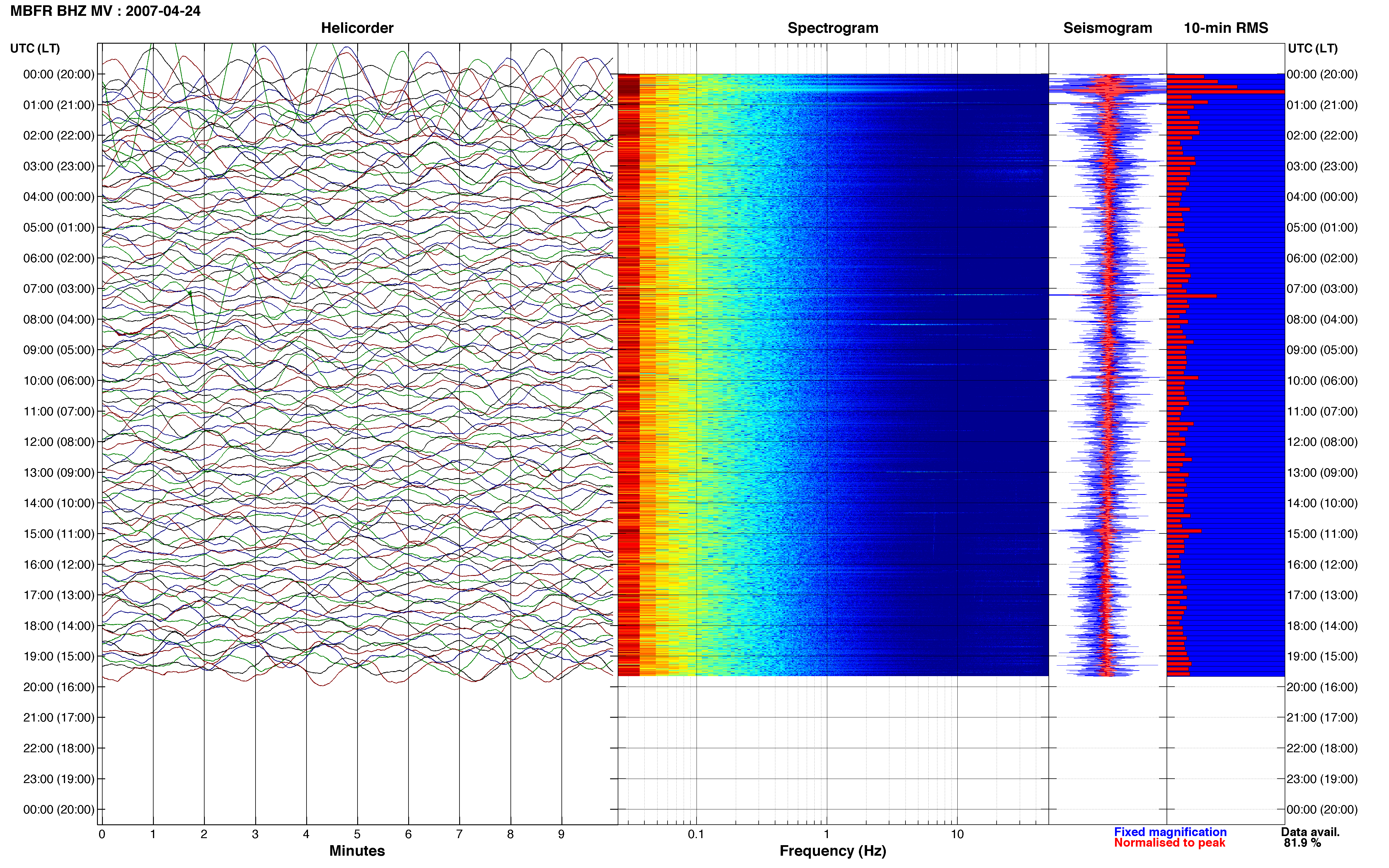This screenshot has height=868, width=1389.
Task: Click the '8' tick on Minutes axis
Action: coord(510,835)
